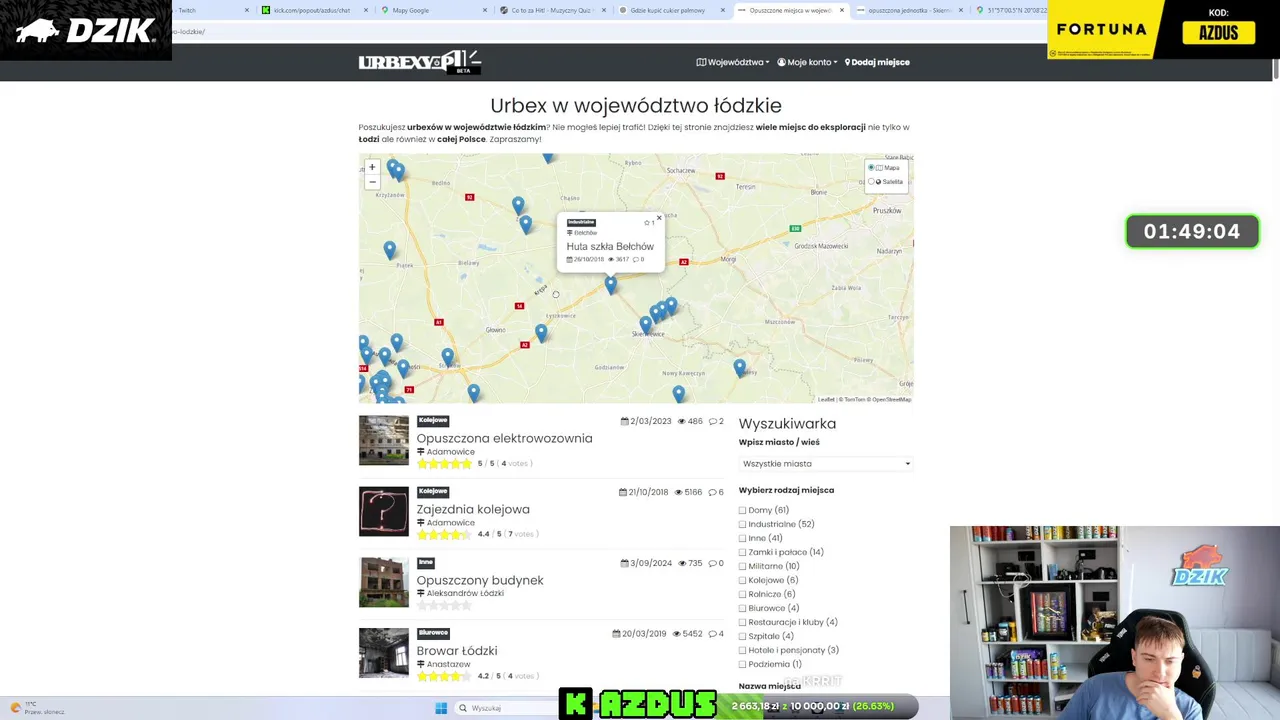Click the map pin below the Huta szkła popup
This screenshot has height=720, width=1280.
pos(611,285)
